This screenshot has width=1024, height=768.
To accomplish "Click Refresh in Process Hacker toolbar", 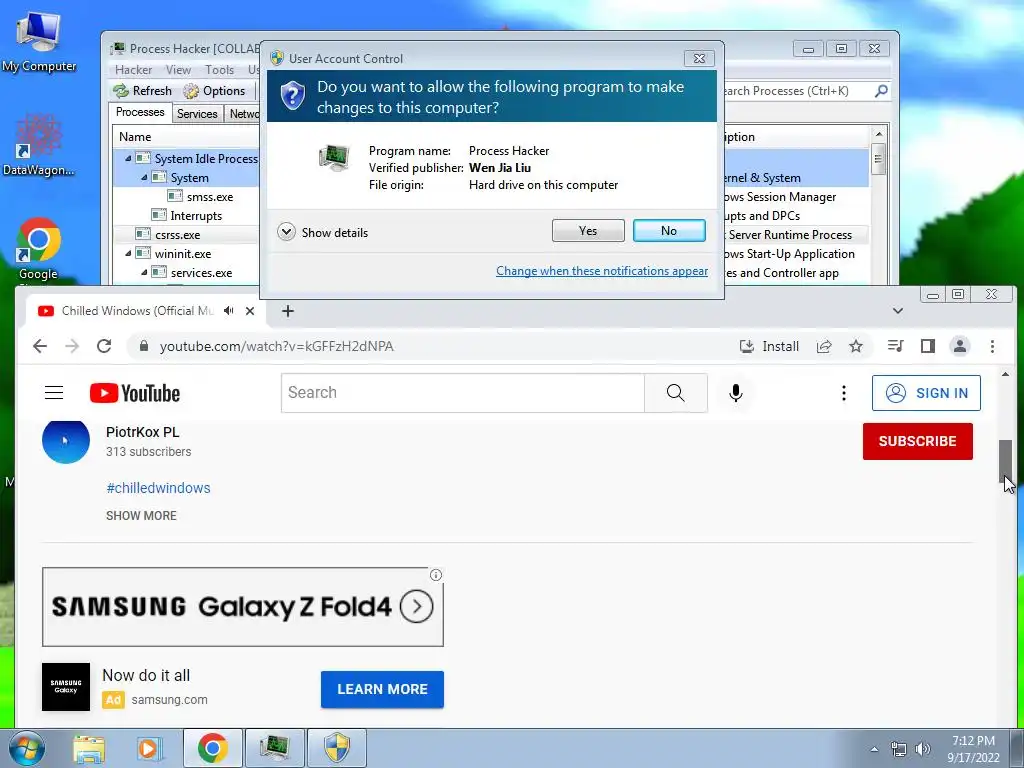I will click(x=142, y=91).
